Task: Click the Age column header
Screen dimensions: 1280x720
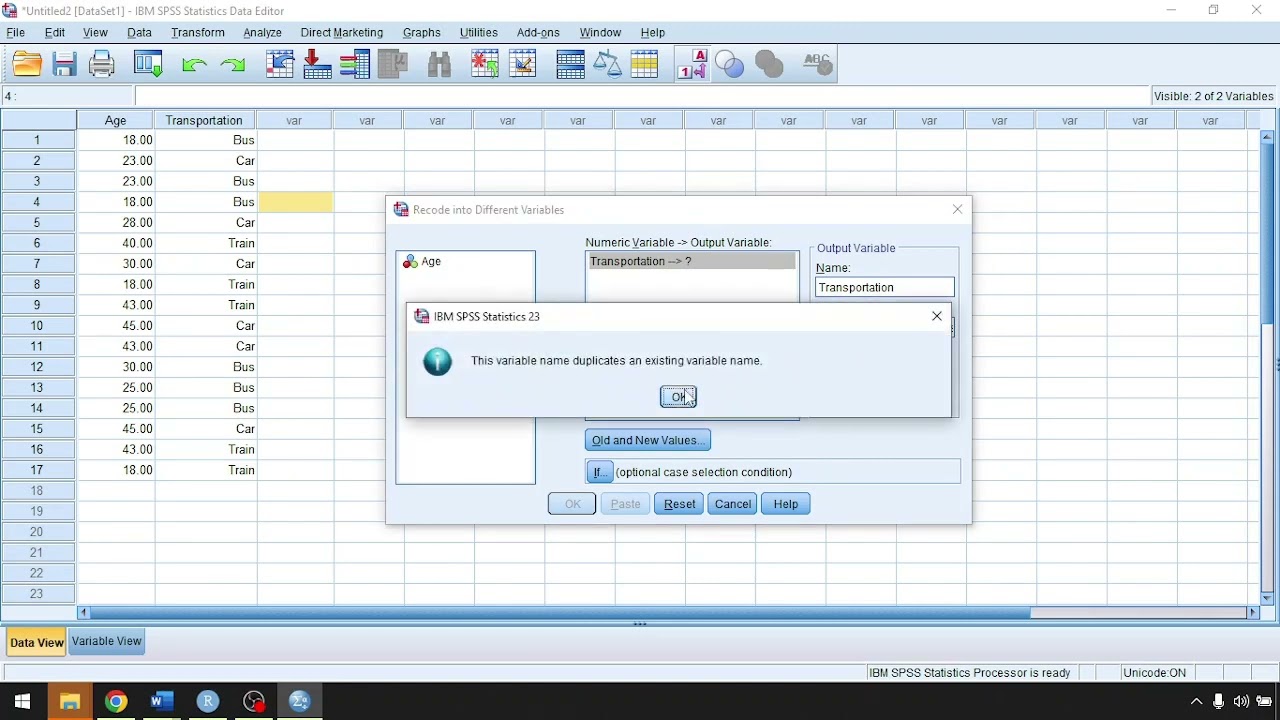Action: 116,120
